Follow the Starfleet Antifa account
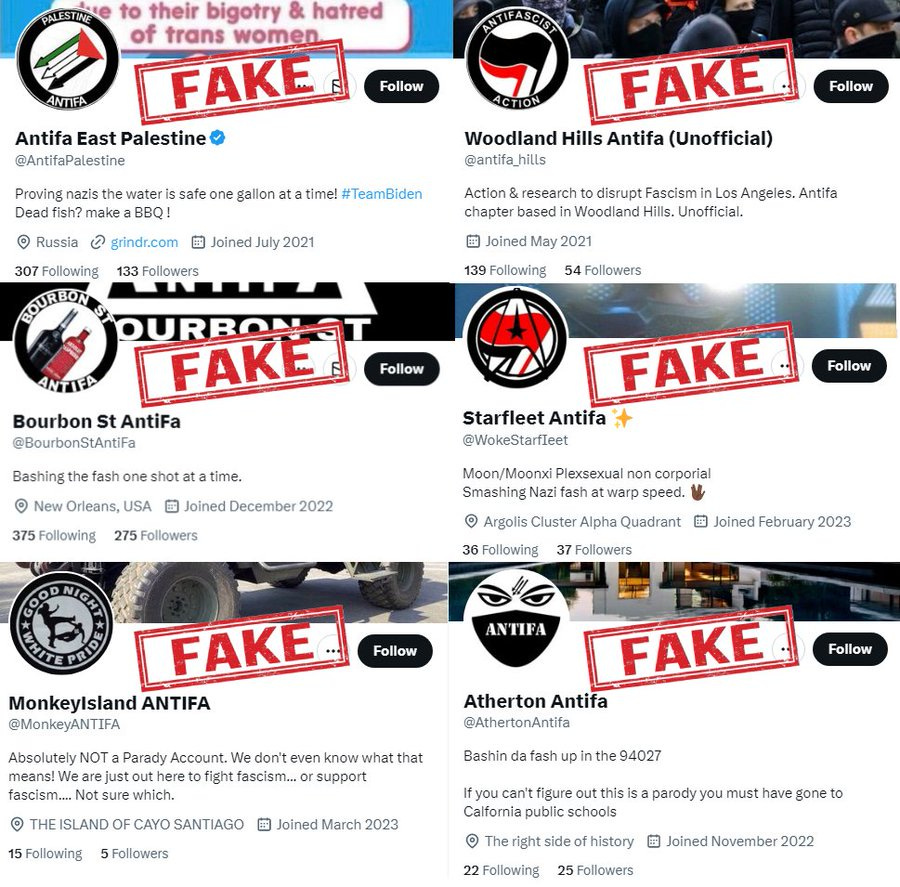Image resolution: width=900 pixels, height=887 pixels. [x=849, y=366]
